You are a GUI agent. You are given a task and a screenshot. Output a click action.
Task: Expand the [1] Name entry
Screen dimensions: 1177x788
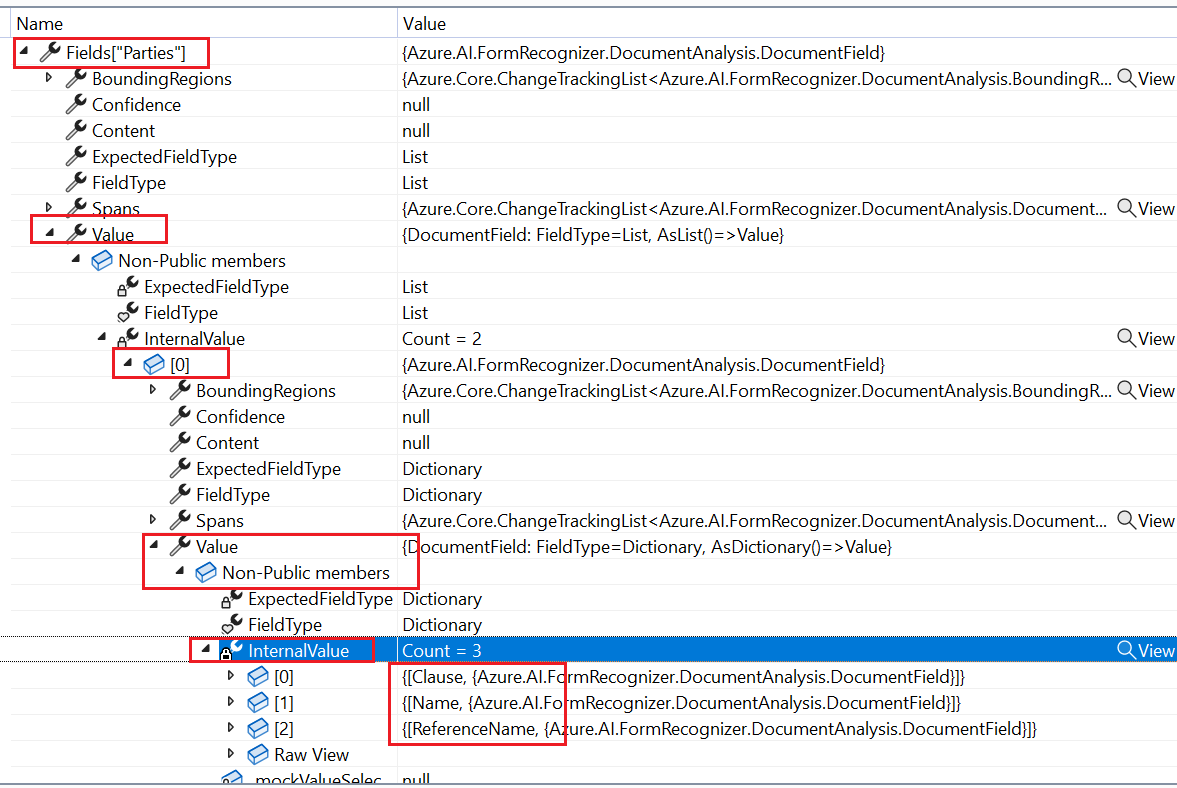(x=231, y=702)
